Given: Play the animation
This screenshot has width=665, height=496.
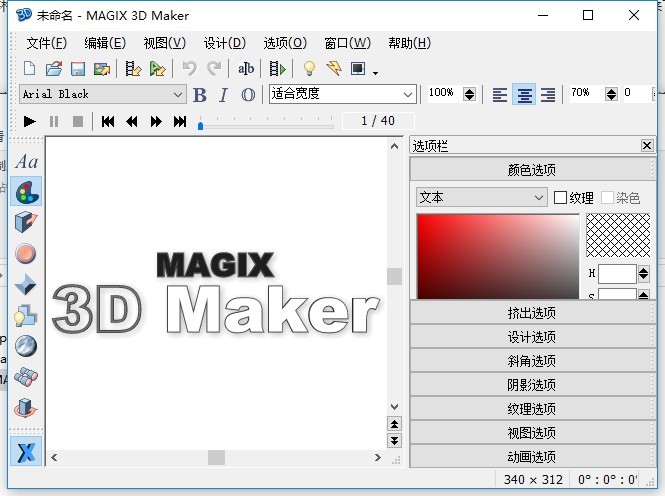Looking at the screenshot, I should (29, 122).
